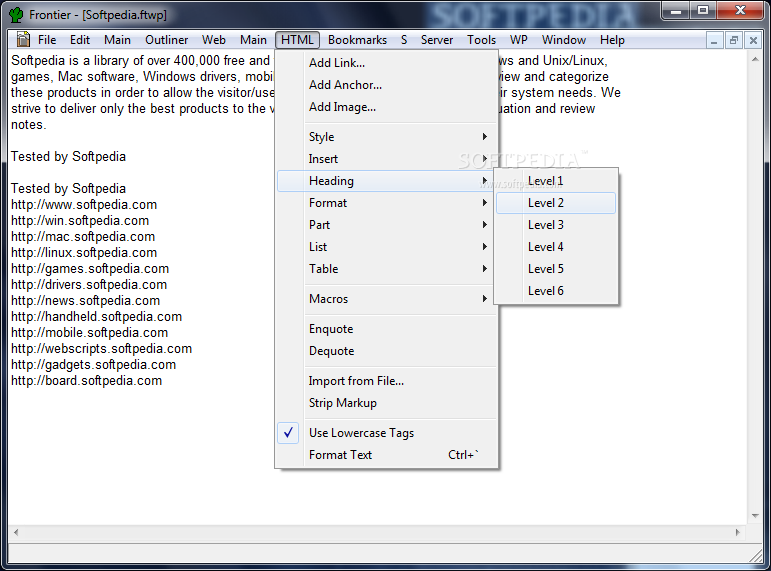Click the http://board.softpedia.com line
Viewport: 771px width, 571px height.
pos(87,381)
